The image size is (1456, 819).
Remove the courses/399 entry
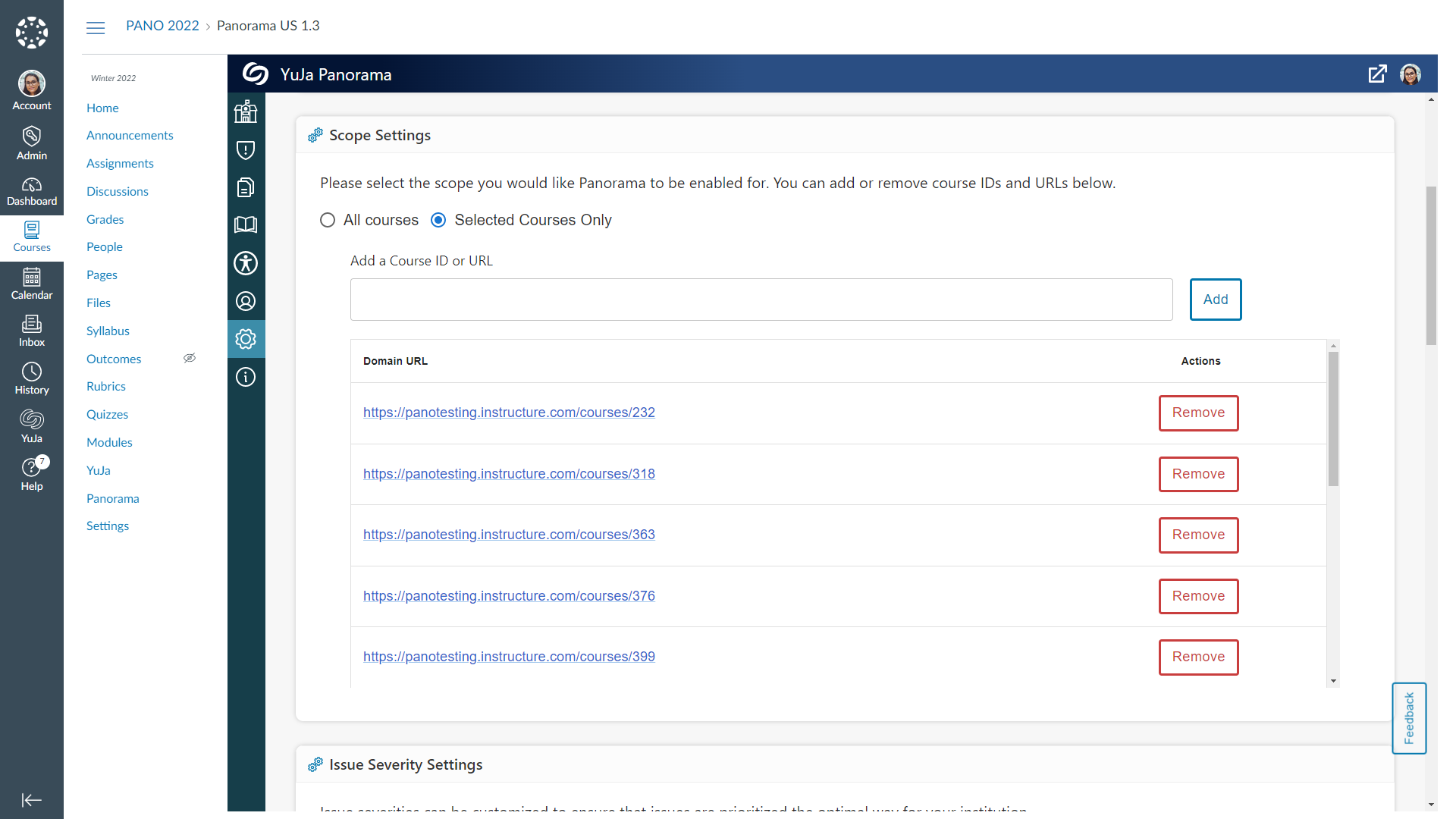tap(1198, 657)
